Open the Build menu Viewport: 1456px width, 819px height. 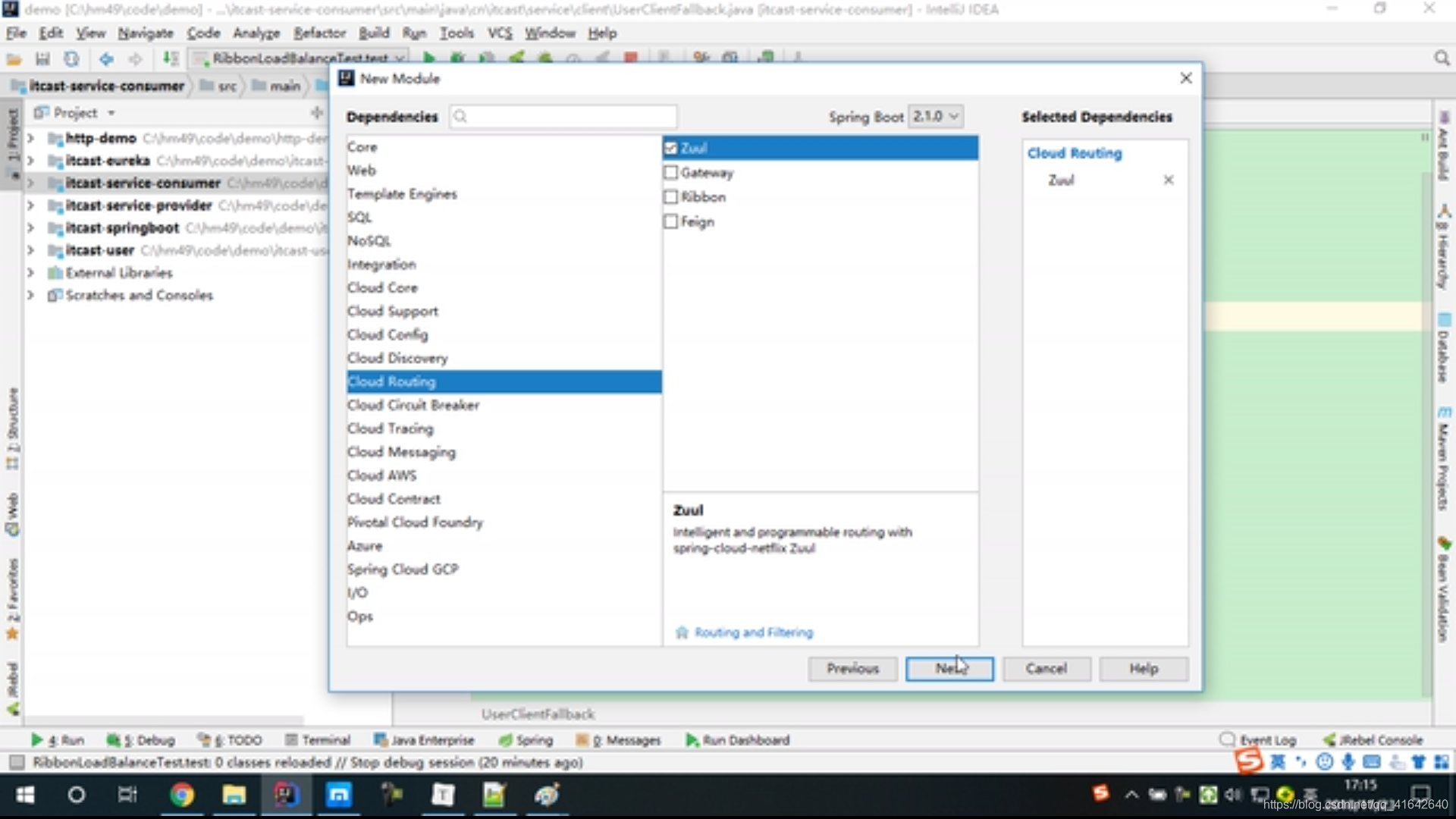[374, 33]
